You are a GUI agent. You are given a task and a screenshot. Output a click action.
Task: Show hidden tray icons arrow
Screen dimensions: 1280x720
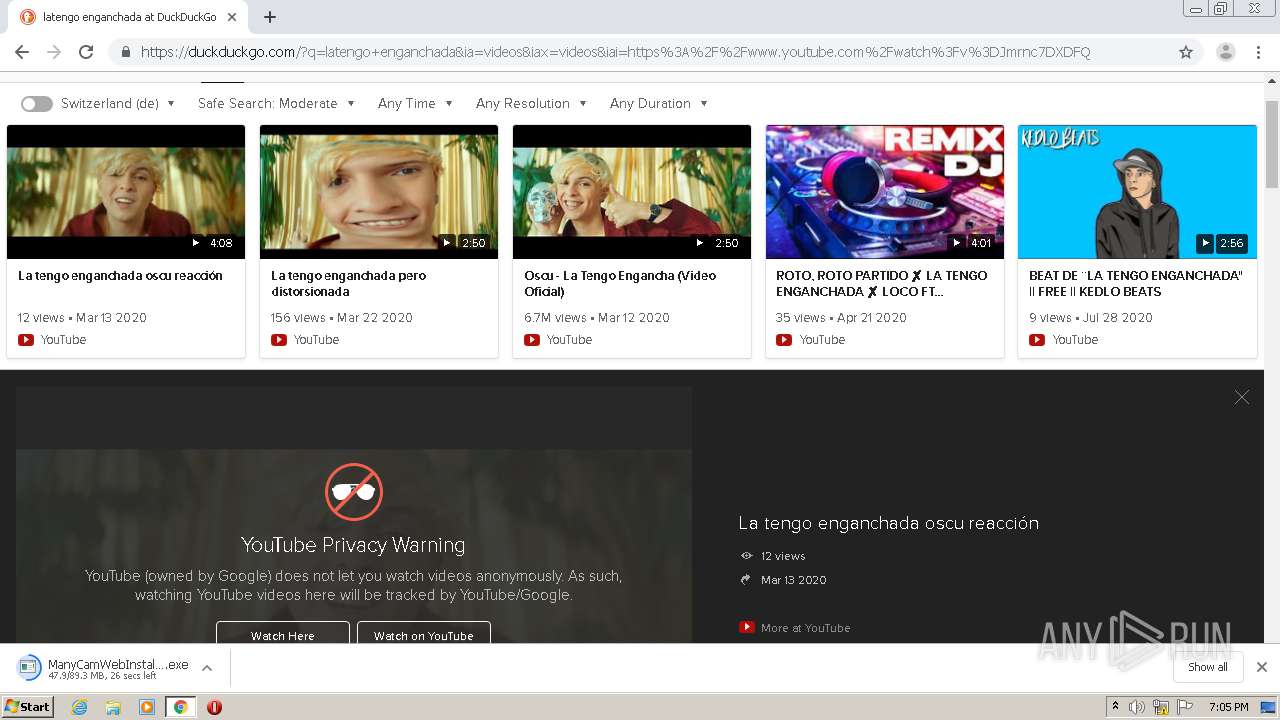1115,707
